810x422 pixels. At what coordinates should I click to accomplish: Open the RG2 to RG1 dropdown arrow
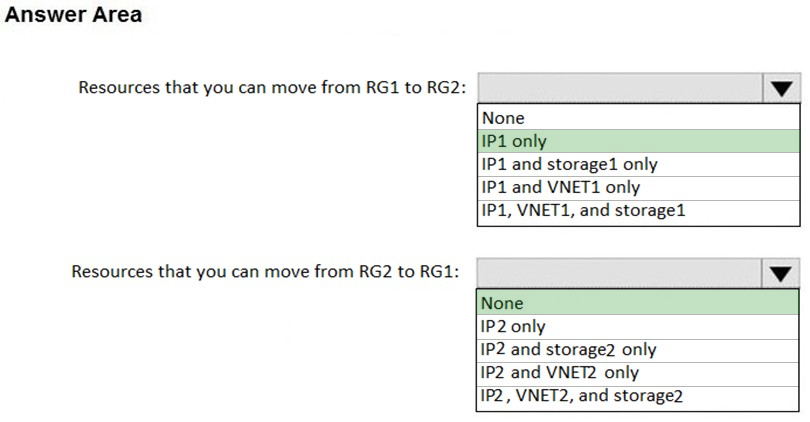pyautogui.click(x=780, y=273)
